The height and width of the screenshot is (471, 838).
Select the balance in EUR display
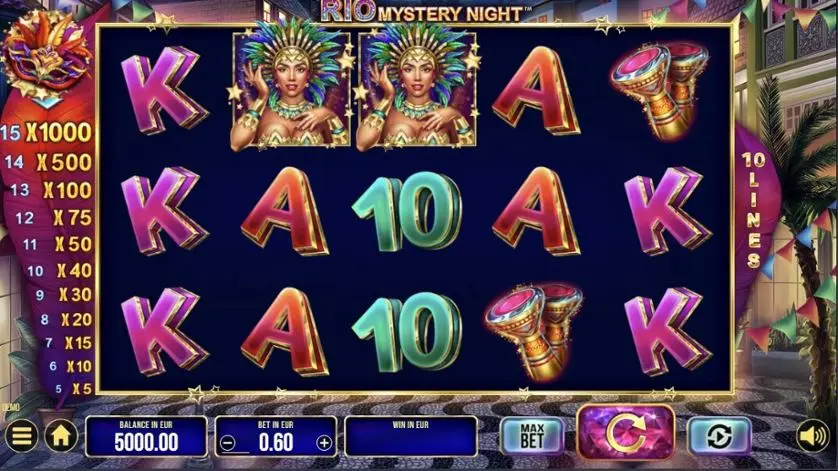pos(146,436)
